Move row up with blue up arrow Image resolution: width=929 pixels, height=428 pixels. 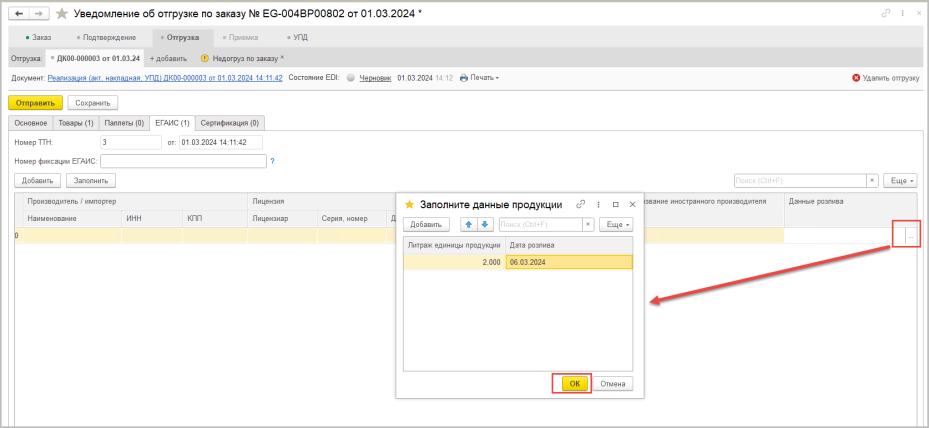click(469, 225)
